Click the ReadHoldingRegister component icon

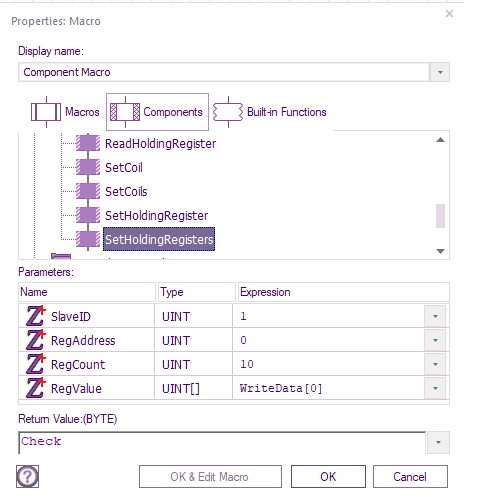coord(88,143)
